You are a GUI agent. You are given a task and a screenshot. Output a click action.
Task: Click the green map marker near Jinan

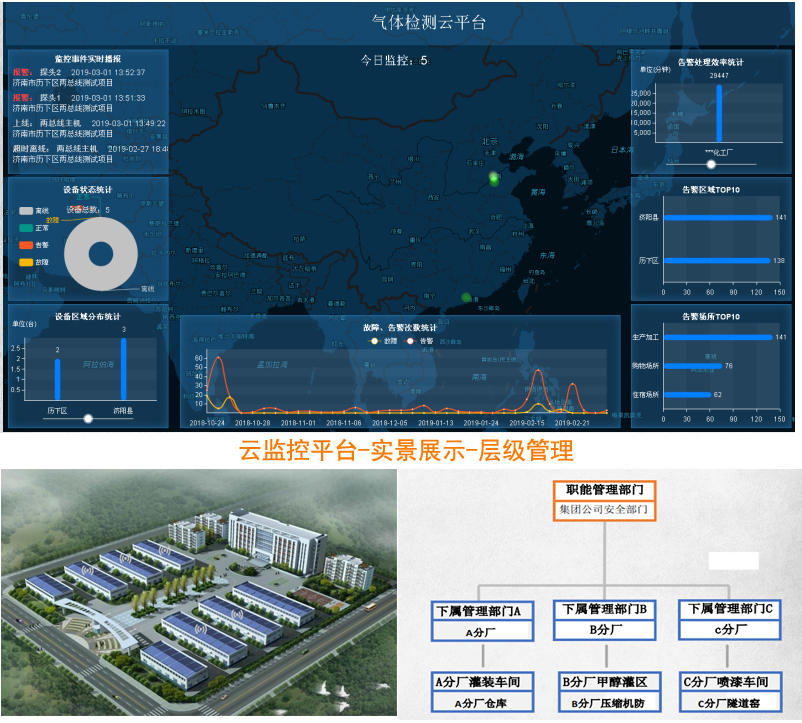click(493, 178)
